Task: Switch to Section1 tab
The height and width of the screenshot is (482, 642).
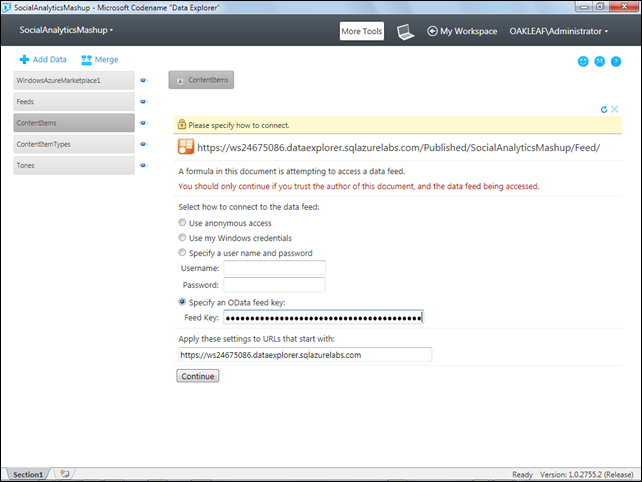Action: click(28, 474)
